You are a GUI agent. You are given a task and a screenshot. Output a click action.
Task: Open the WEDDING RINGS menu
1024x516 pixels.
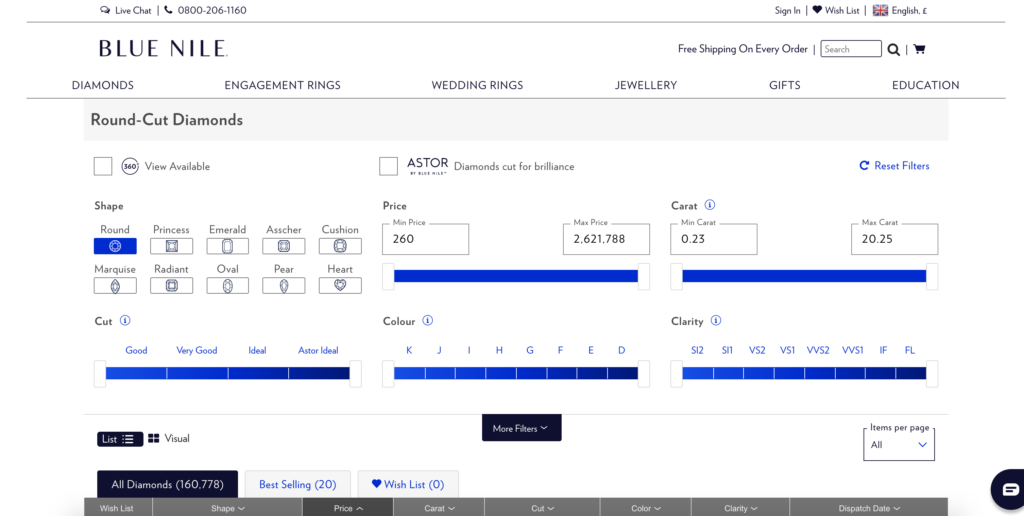pos(477,85)
